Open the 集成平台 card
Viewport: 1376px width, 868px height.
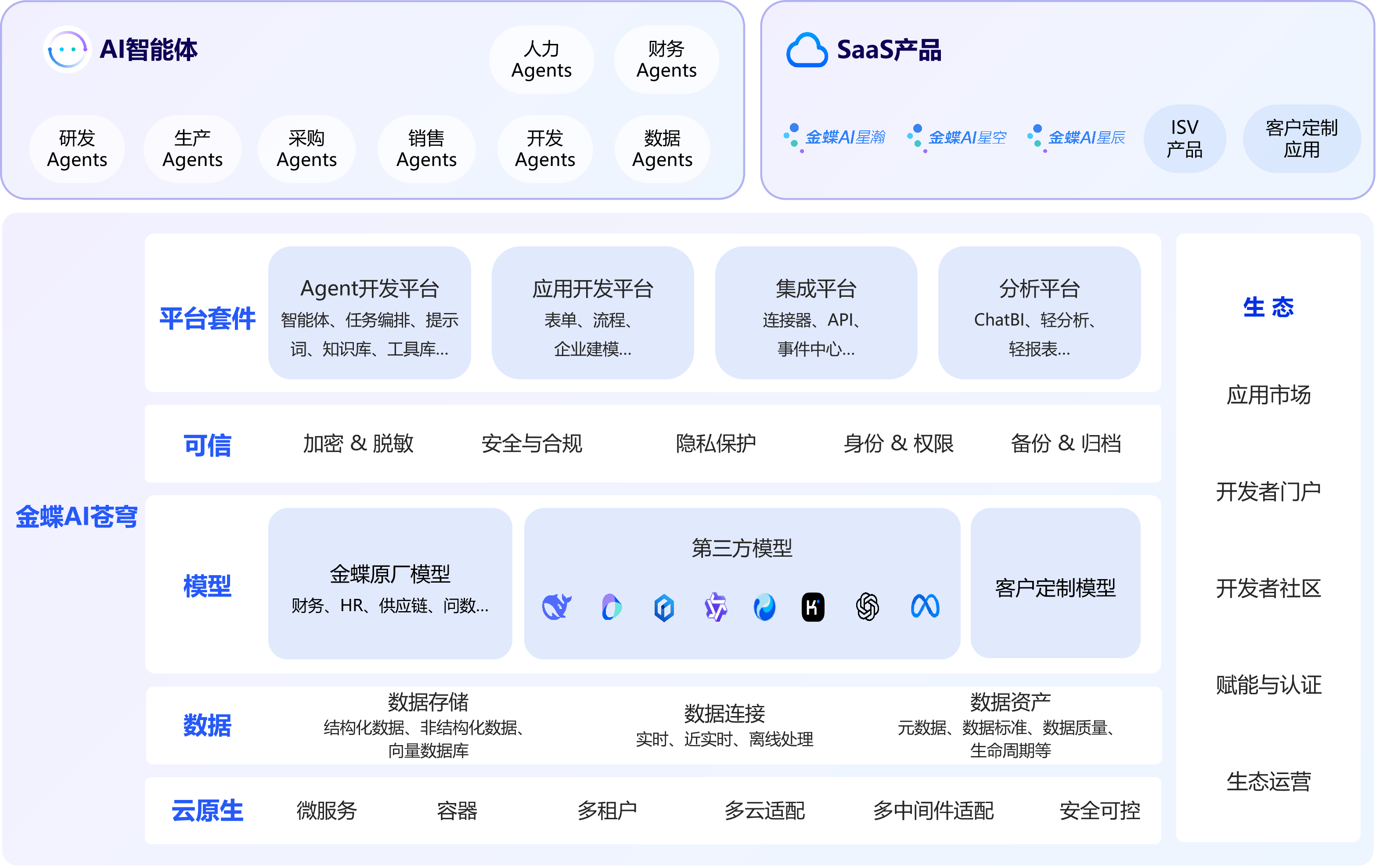coord(816,313)
